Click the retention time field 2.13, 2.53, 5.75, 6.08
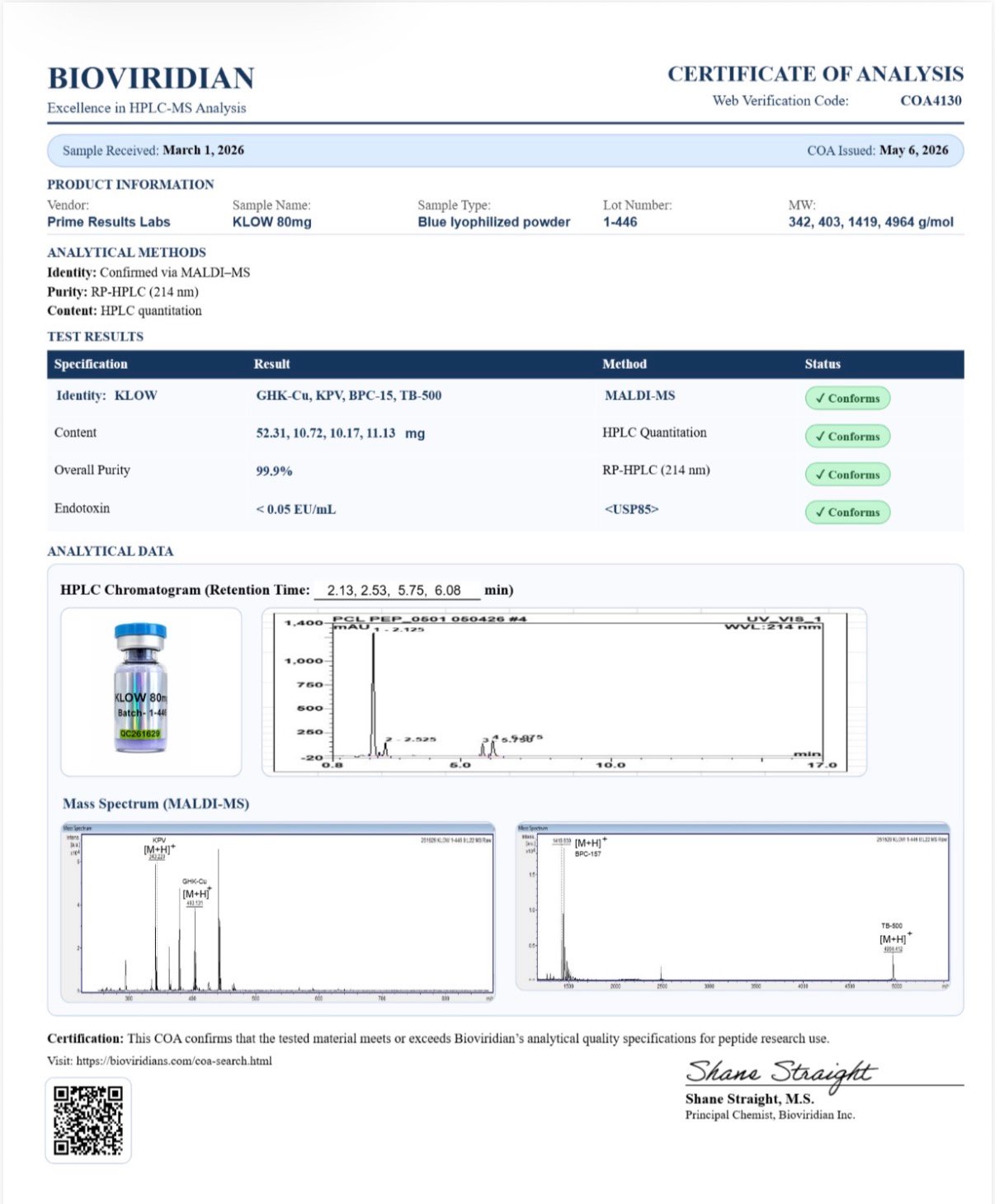 397,590
